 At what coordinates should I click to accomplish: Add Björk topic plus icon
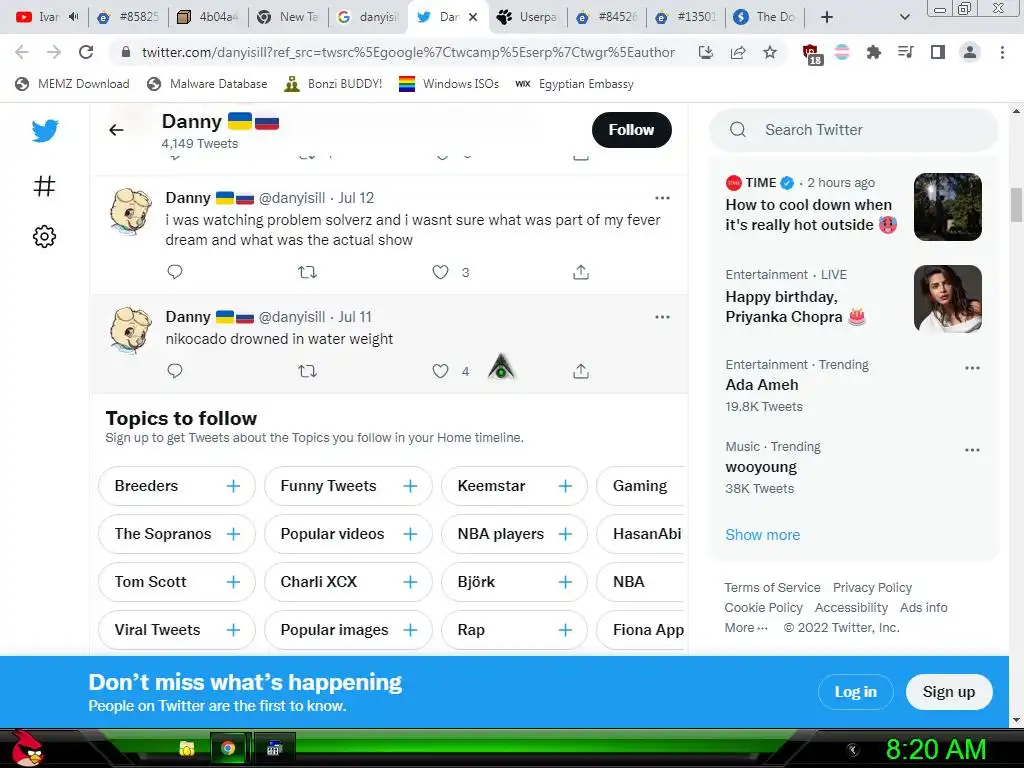(566, 582)
